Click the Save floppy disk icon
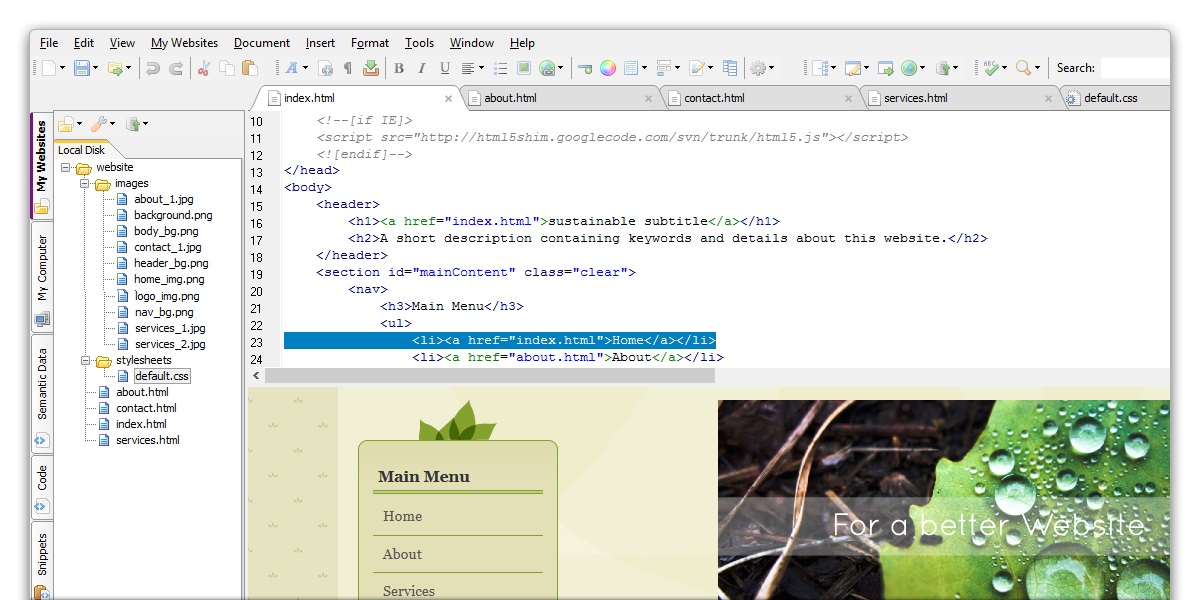The image size is (1200, 600). pos(82,68)
